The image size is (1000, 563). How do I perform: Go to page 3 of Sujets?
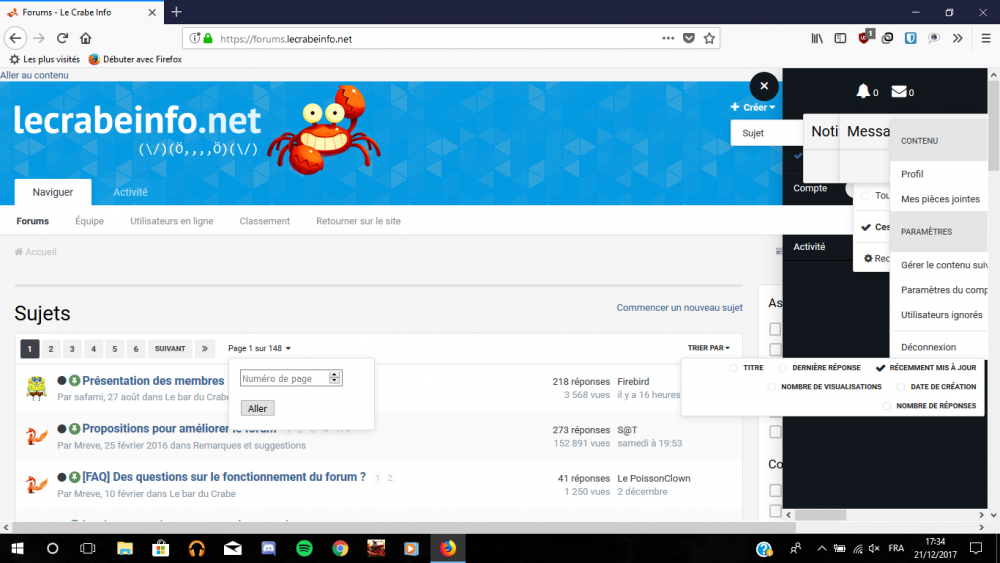(72, 349)
